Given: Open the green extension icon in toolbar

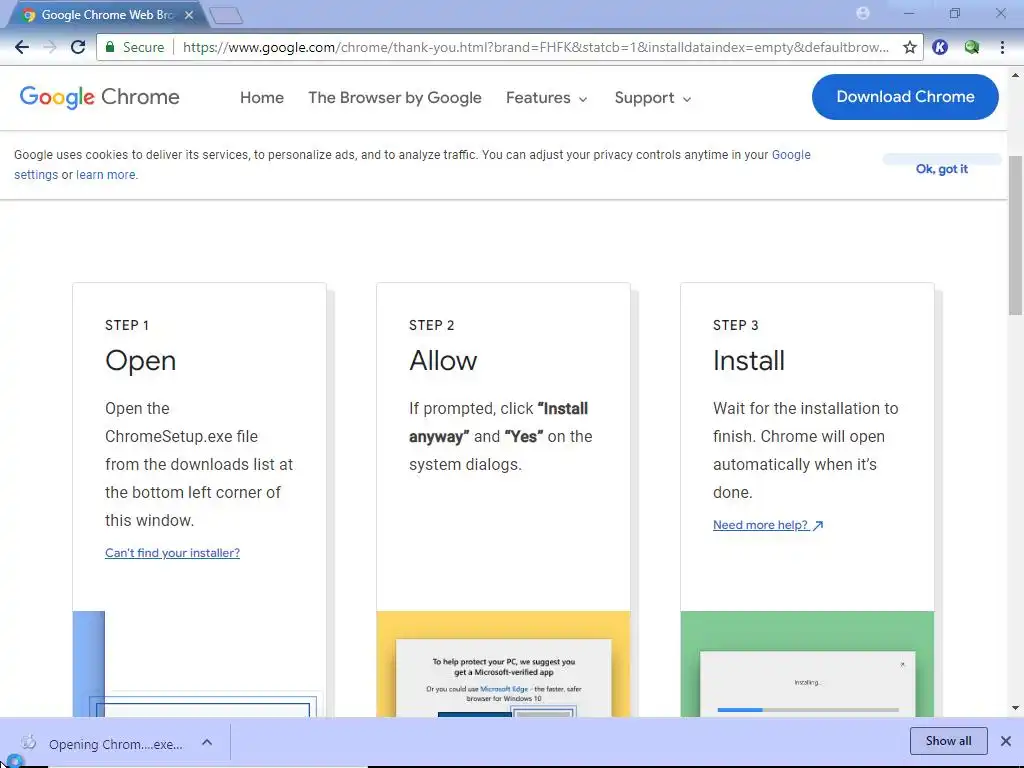Looking at the screenshot, I should pyautogui.click(x=972, y=47).
